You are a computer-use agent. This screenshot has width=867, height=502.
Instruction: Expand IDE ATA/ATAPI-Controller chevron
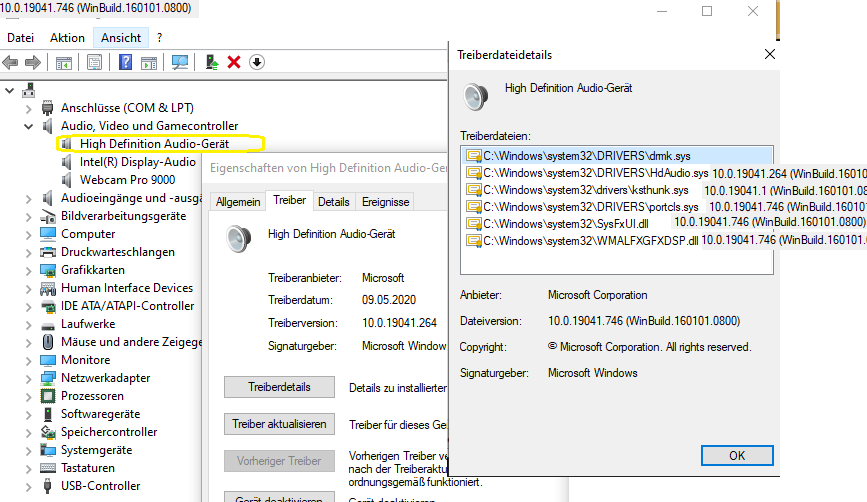(x=28, y=306)
